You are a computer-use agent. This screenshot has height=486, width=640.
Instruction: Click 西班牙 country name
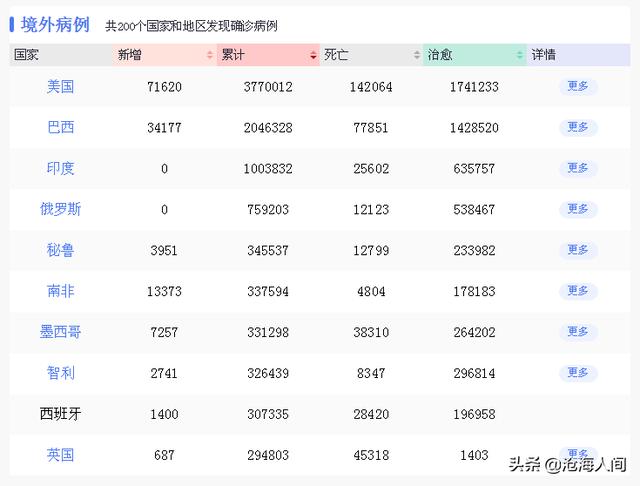60,414
